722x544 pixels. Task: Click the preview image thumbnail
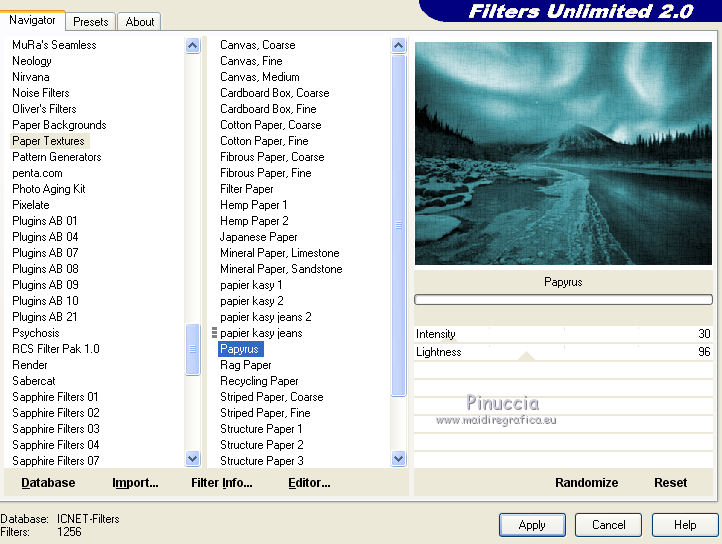pyautogui.click(x=563, y=153)
